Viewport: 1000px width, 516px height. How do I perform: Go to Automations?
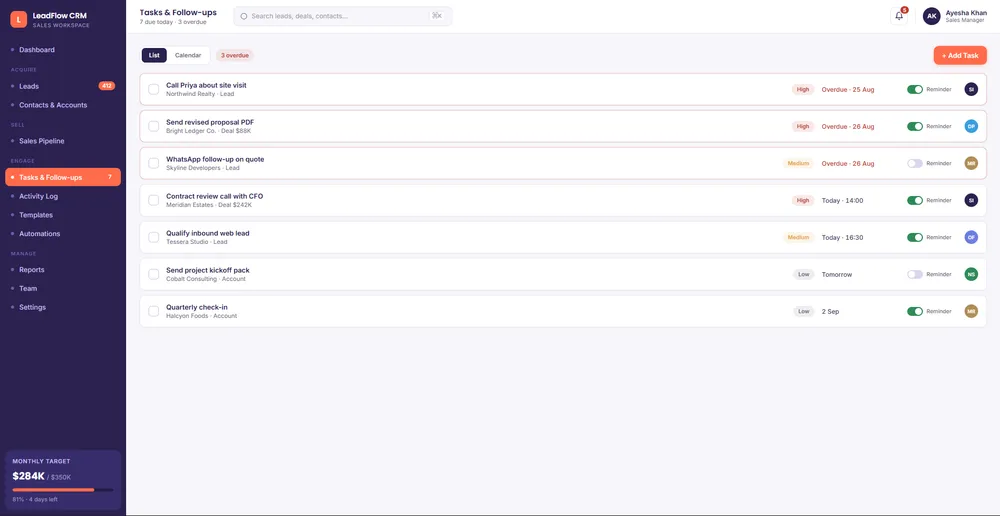tap(62, 233)
